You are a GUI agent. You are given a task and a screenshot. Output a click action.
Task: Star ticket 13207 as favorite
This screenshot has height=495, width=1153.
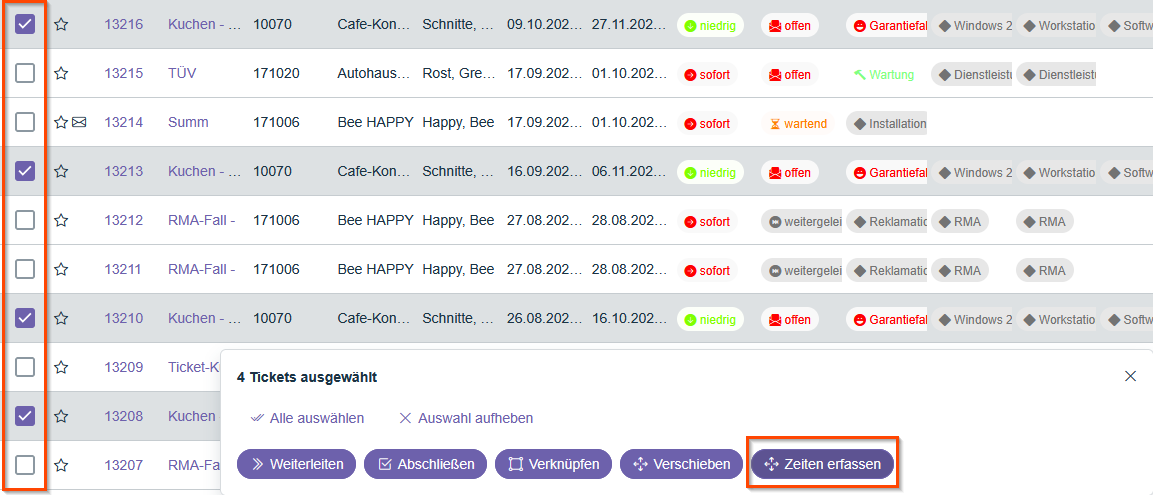[x=61, y=465]
